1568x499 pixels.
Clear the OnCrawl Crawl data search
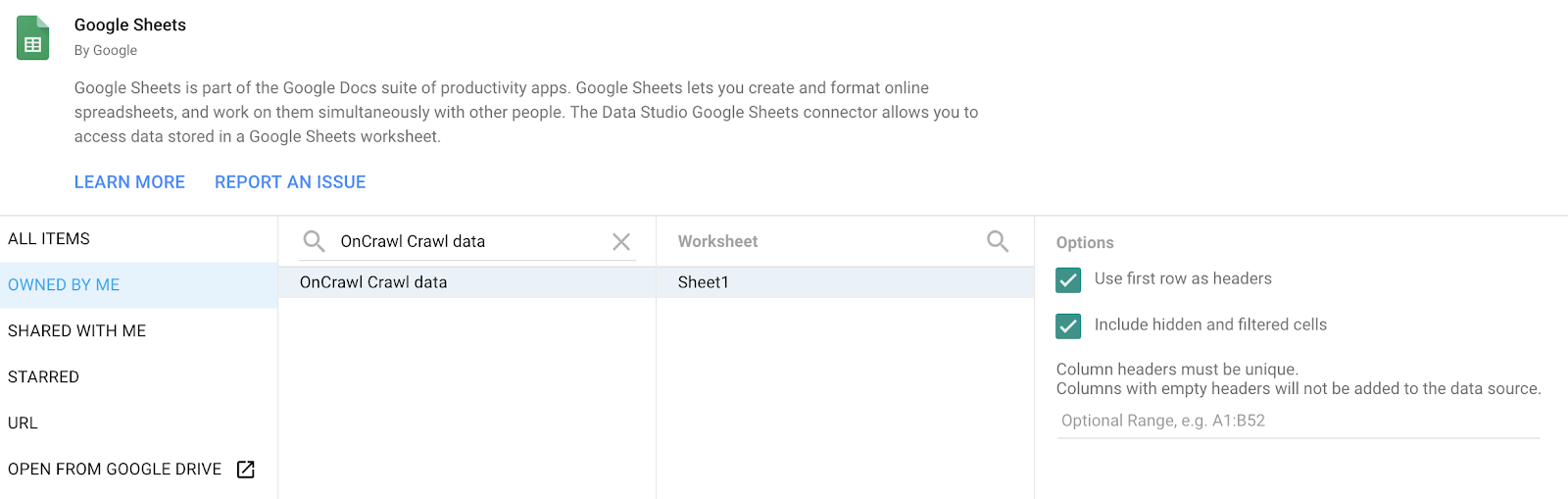point(621,241)
